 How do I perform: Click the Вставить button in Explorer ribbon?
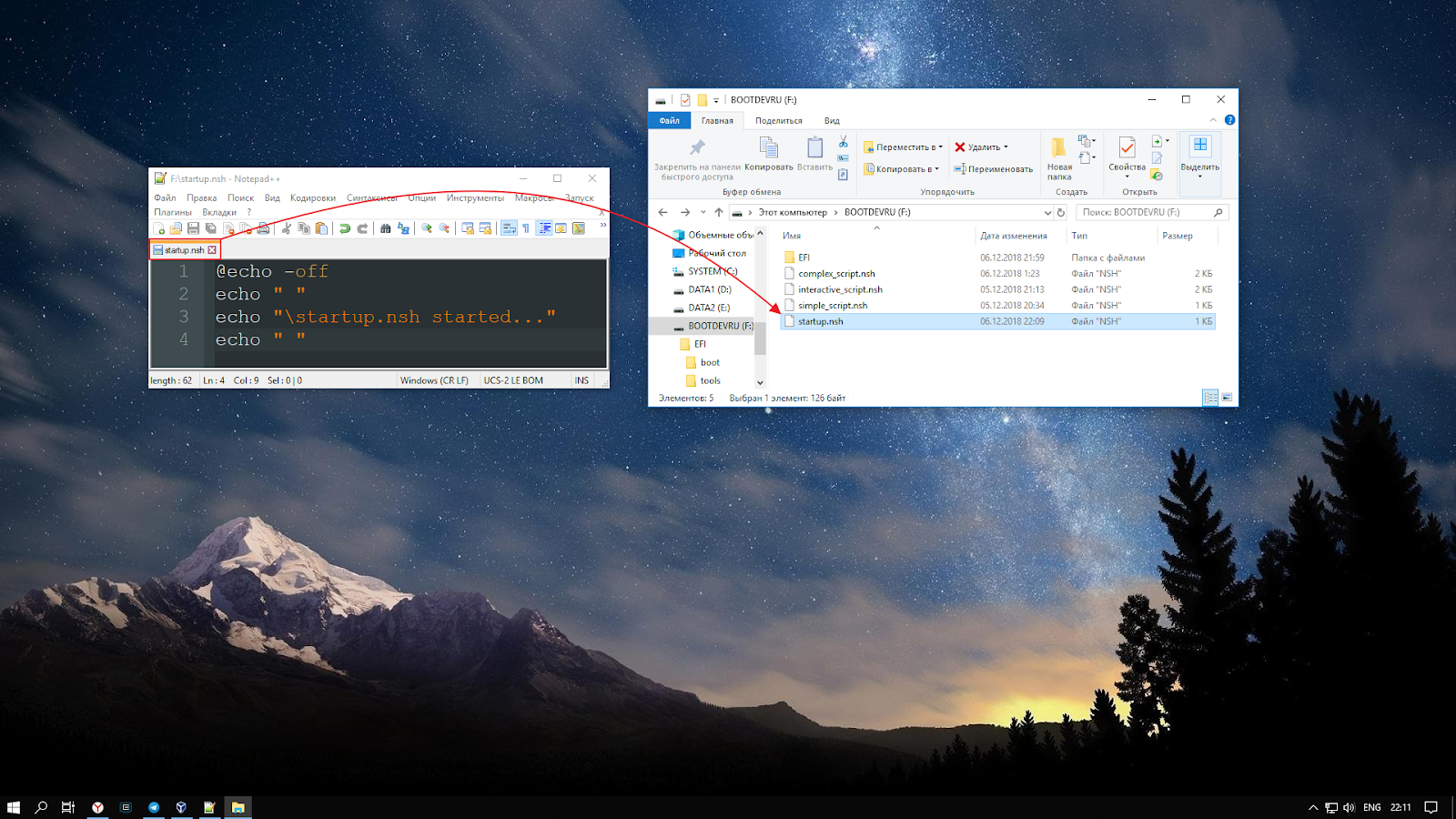(x=814, y=154)
